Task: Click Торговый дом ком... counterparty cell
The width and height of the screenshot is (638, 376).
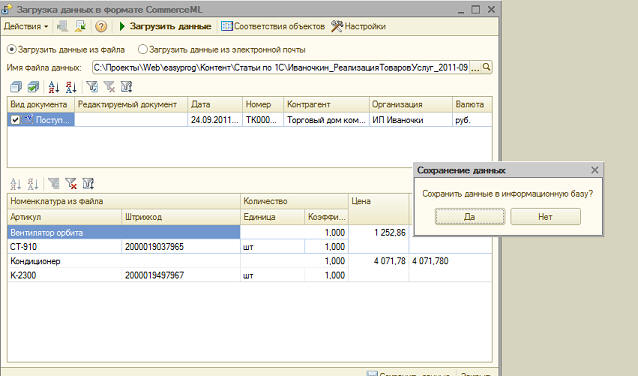Action: (x=326, y=120)
